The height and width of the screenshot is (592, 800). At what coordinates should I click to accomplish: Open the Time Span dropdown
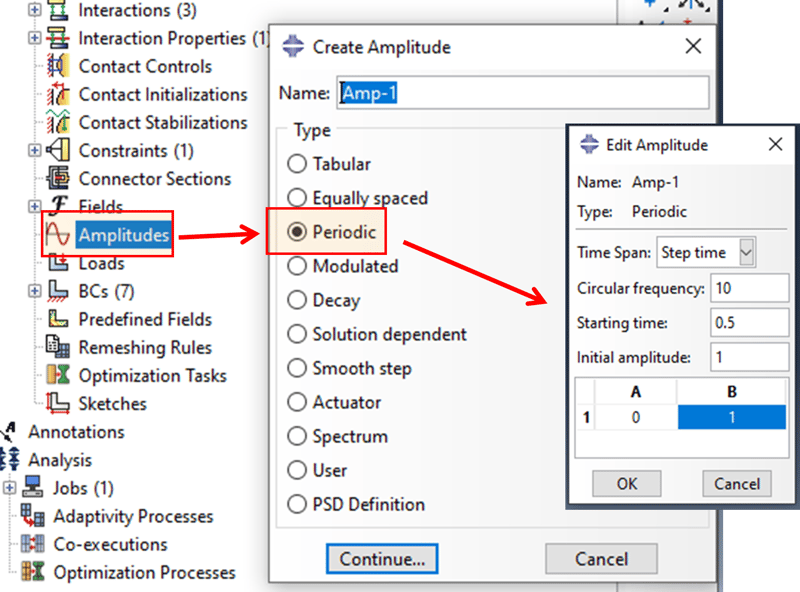(x=746, y=252)
